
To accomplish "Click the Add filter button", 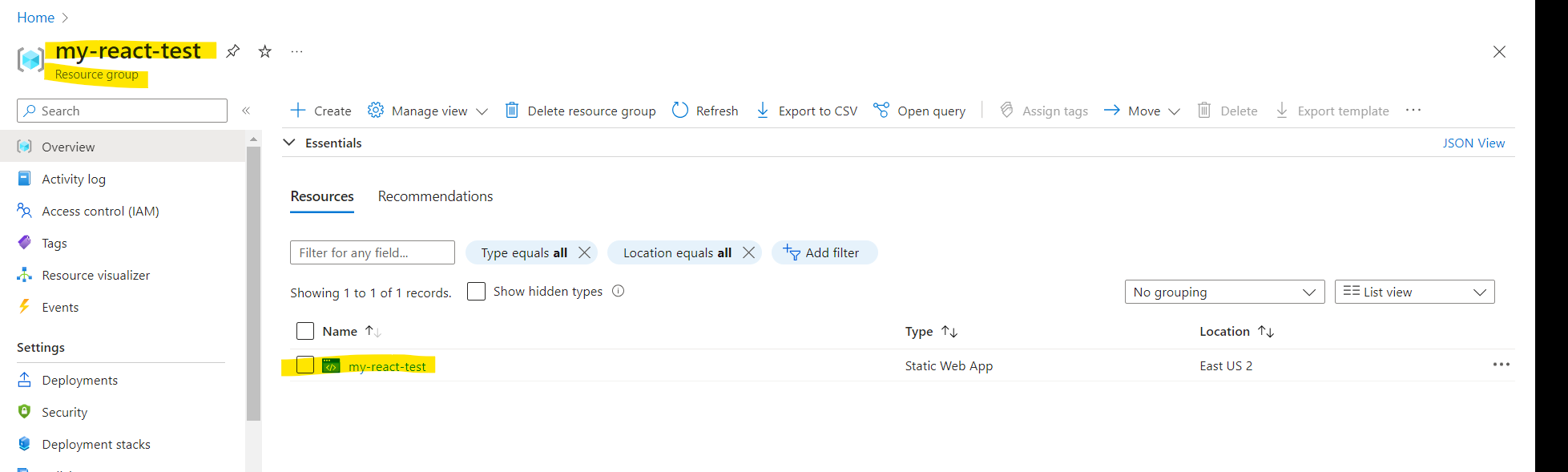I will pos(824,252).
